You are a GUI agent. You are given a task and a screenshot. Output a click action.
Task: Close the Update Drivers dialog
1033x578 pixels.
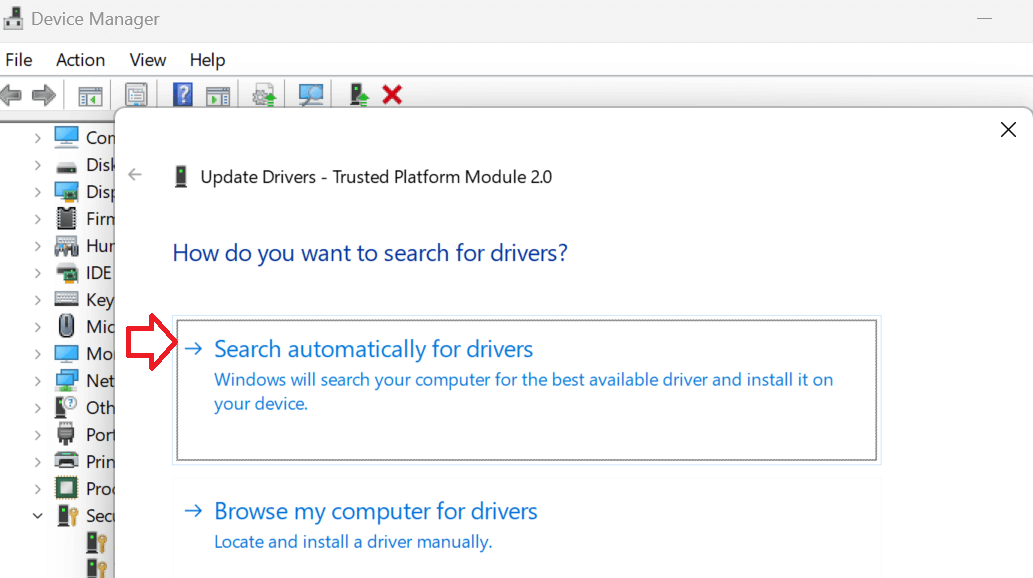click(1008, 130)
